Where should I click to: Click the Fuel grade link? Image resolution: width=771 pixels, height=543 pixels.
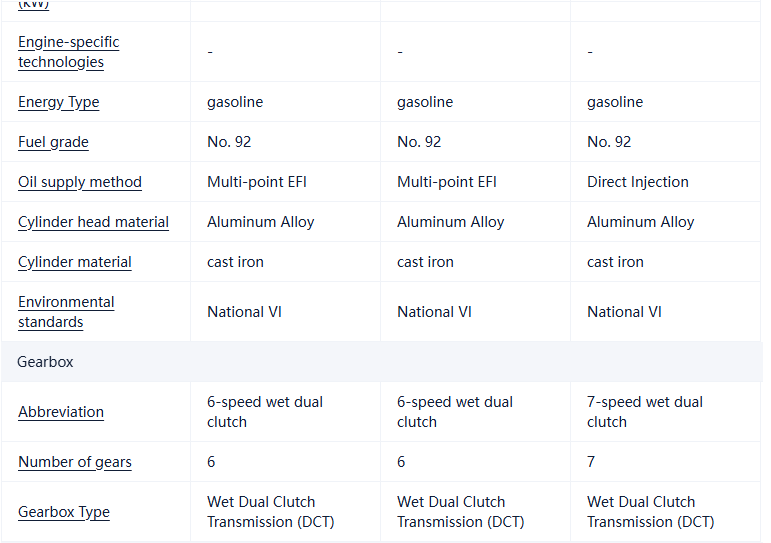pyautogui.click(x=53, y=142)
